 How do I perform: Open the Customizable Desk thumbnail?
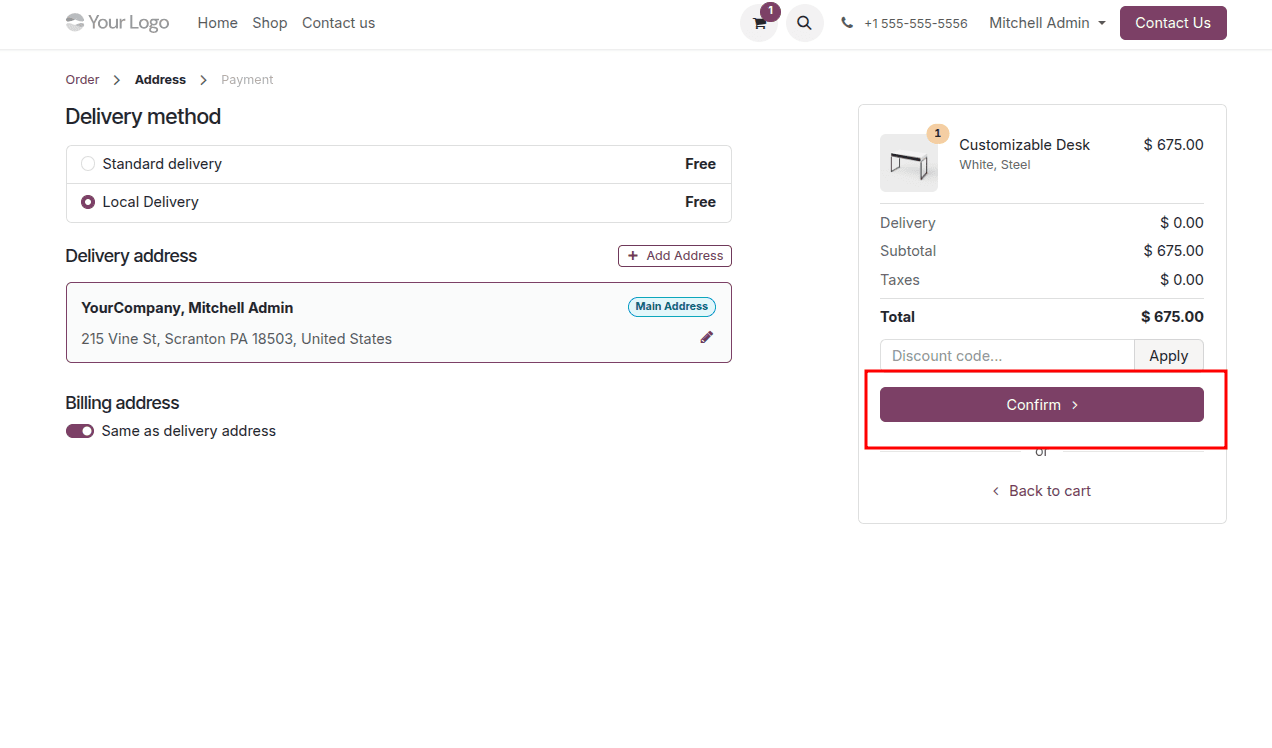[x=909, y=163]
